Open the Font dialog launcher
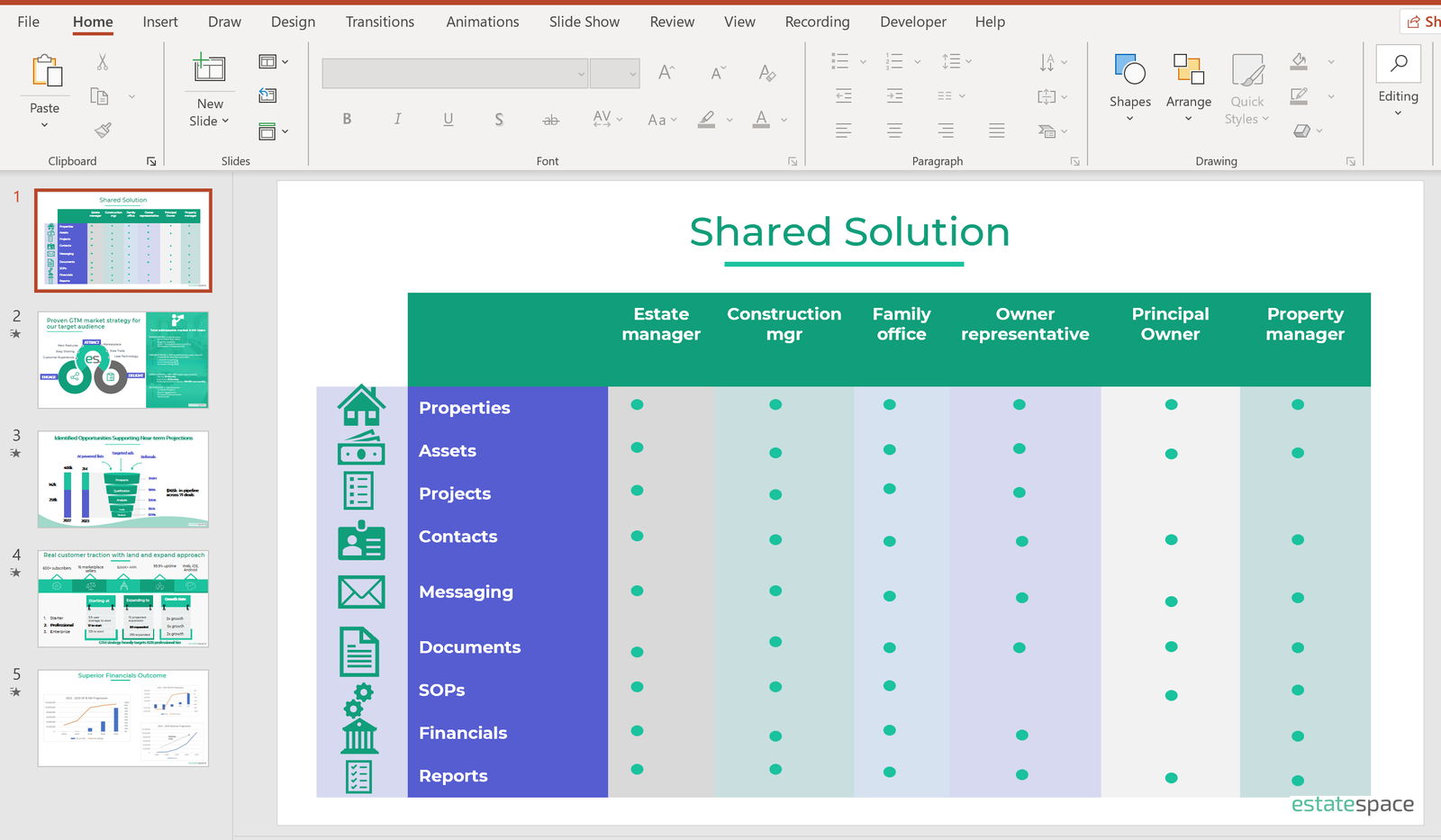 [793, 161]
